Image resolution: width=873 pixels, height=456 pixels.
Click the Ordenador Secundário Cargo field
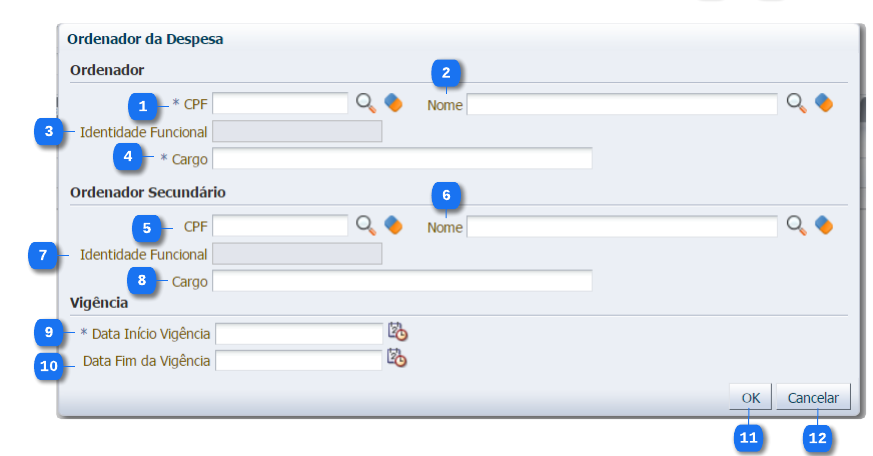tap(402, 281)
